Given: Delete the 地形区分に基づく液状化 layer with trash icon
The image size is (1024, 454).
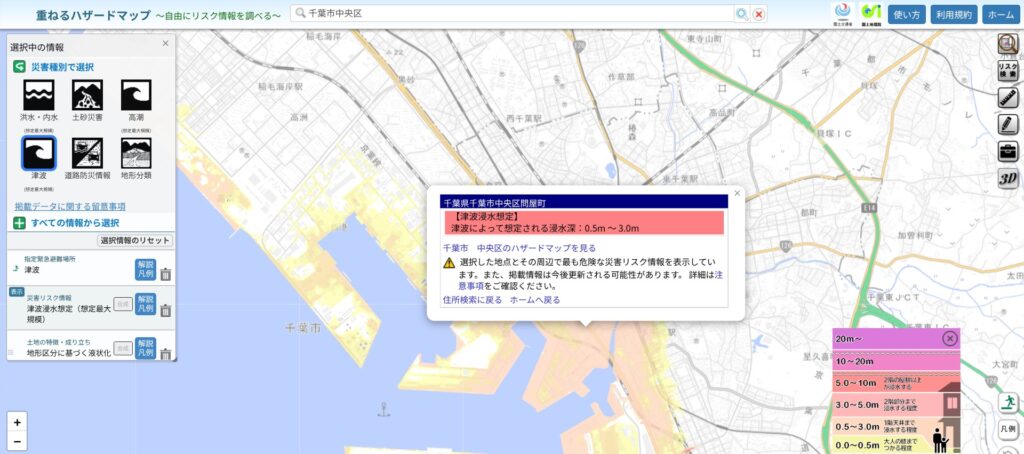Looking at the screenshot, I should click(166, 354).
